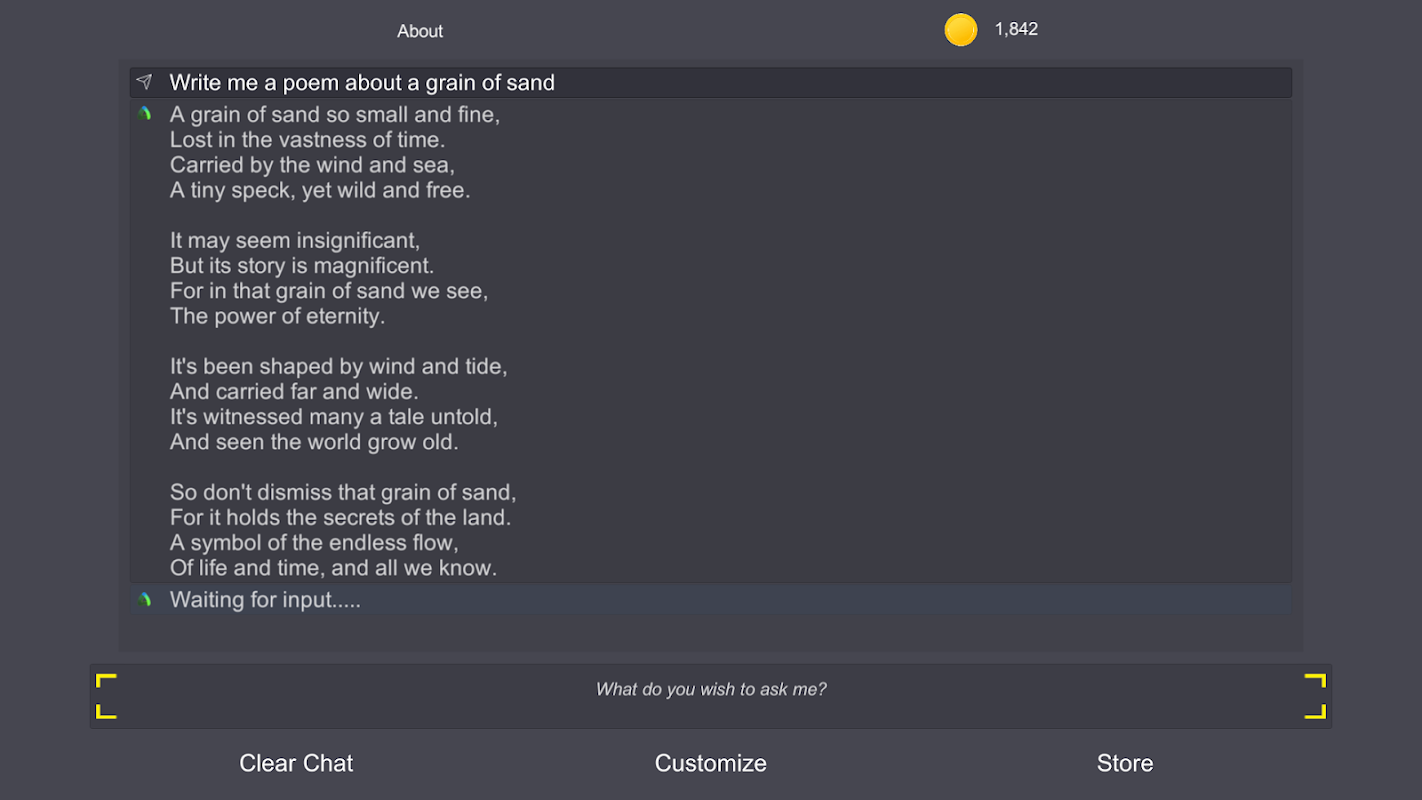Click the line 'But its story is magnificent'
The height and width of the screenshot is (800, 1422).
click(x=302, y=266)
